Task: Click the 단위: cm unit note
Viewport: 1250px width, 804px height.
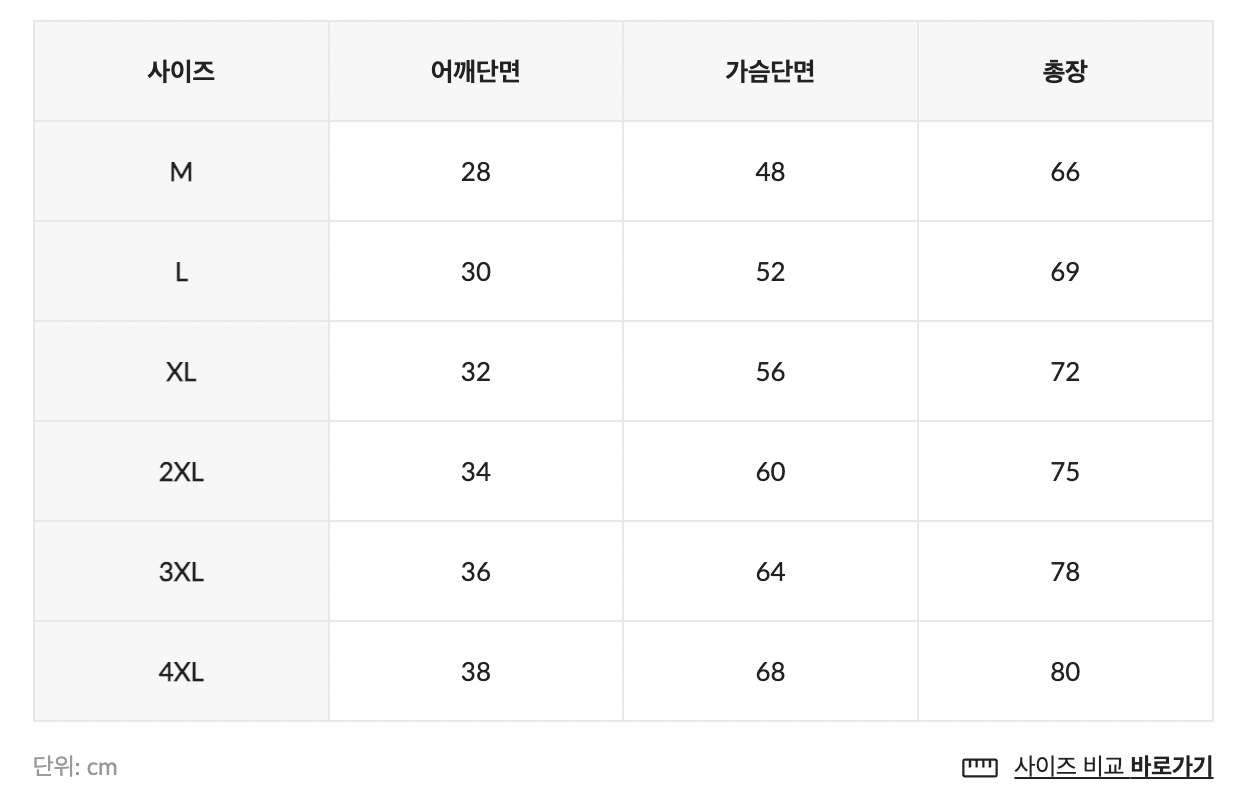Action: point(75,767)
